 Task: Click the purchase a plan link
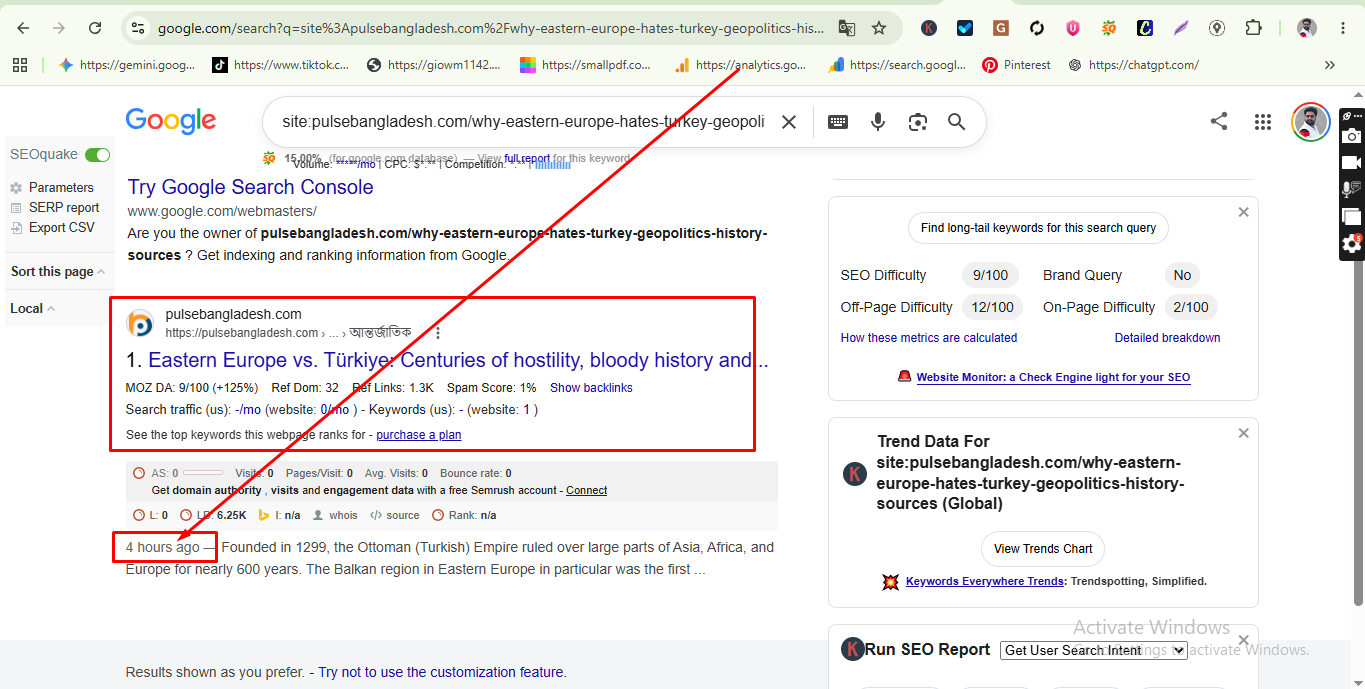[419, 435]
